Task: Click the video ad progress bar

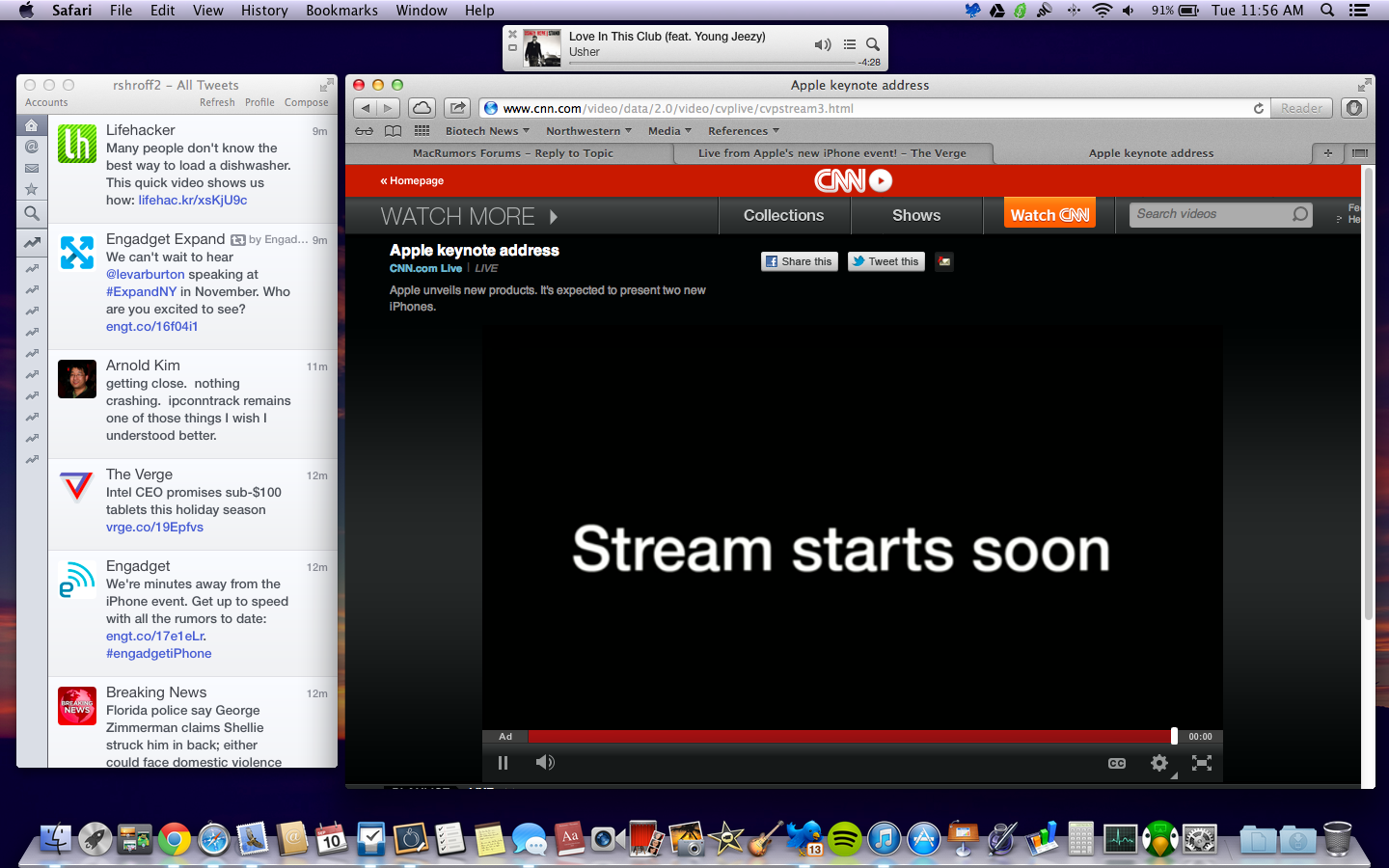Action: coord(851,736)
